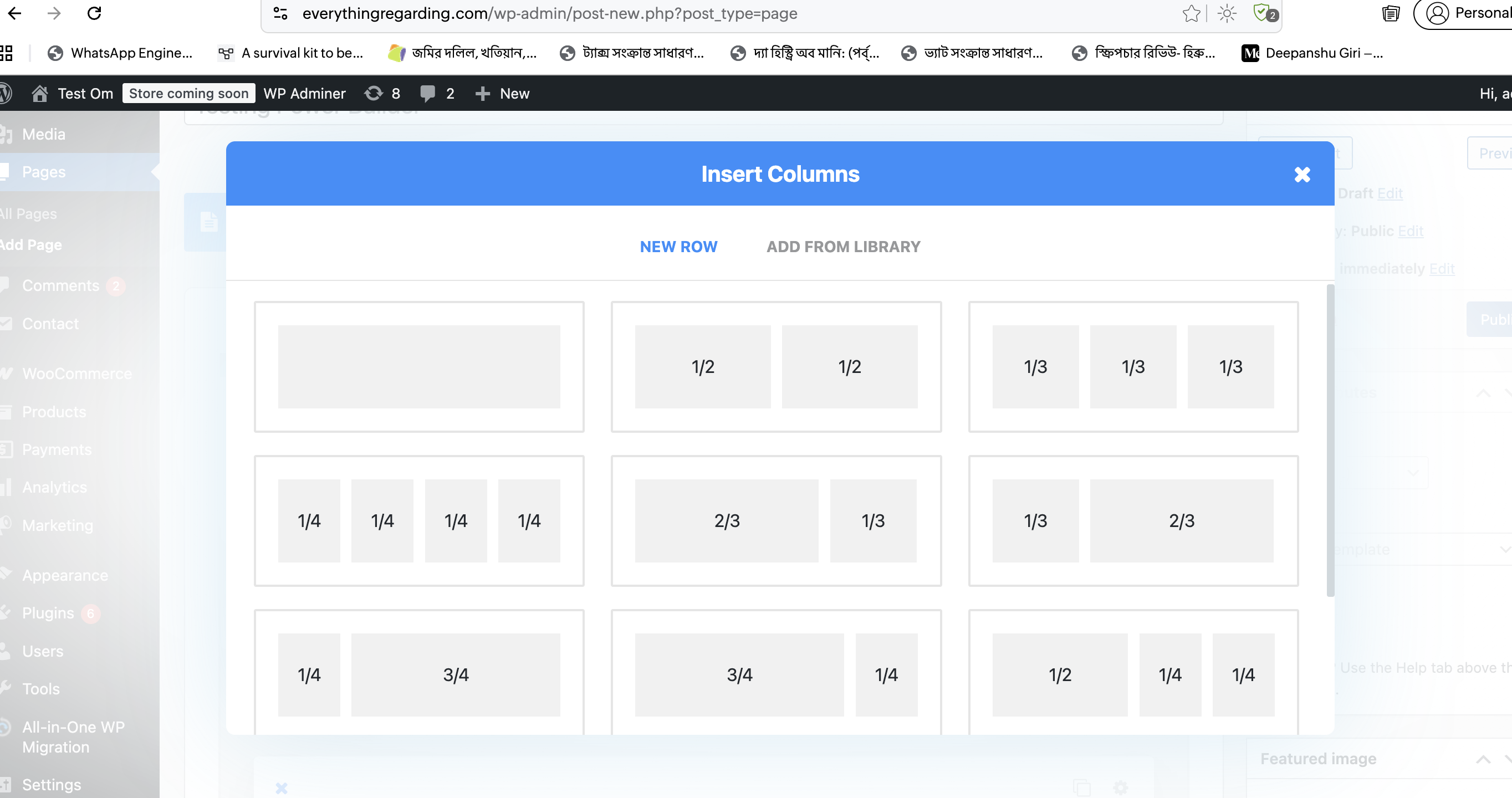
Task: Pick the four 1/4 columns layout
Action: tap(418, 520)
